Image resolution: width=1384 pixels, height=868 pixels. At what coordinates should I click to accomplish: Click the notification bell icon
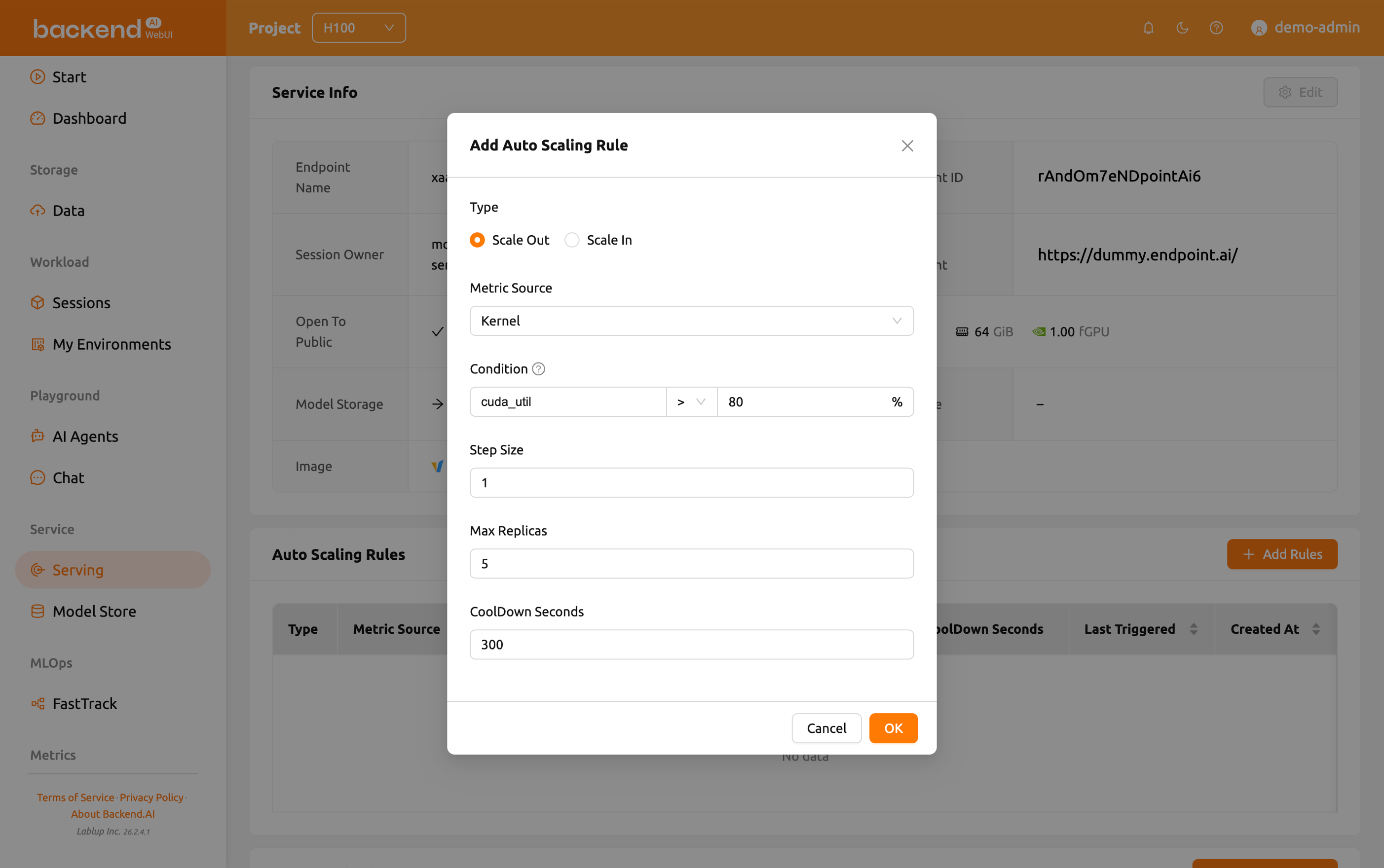(1148, 28)
